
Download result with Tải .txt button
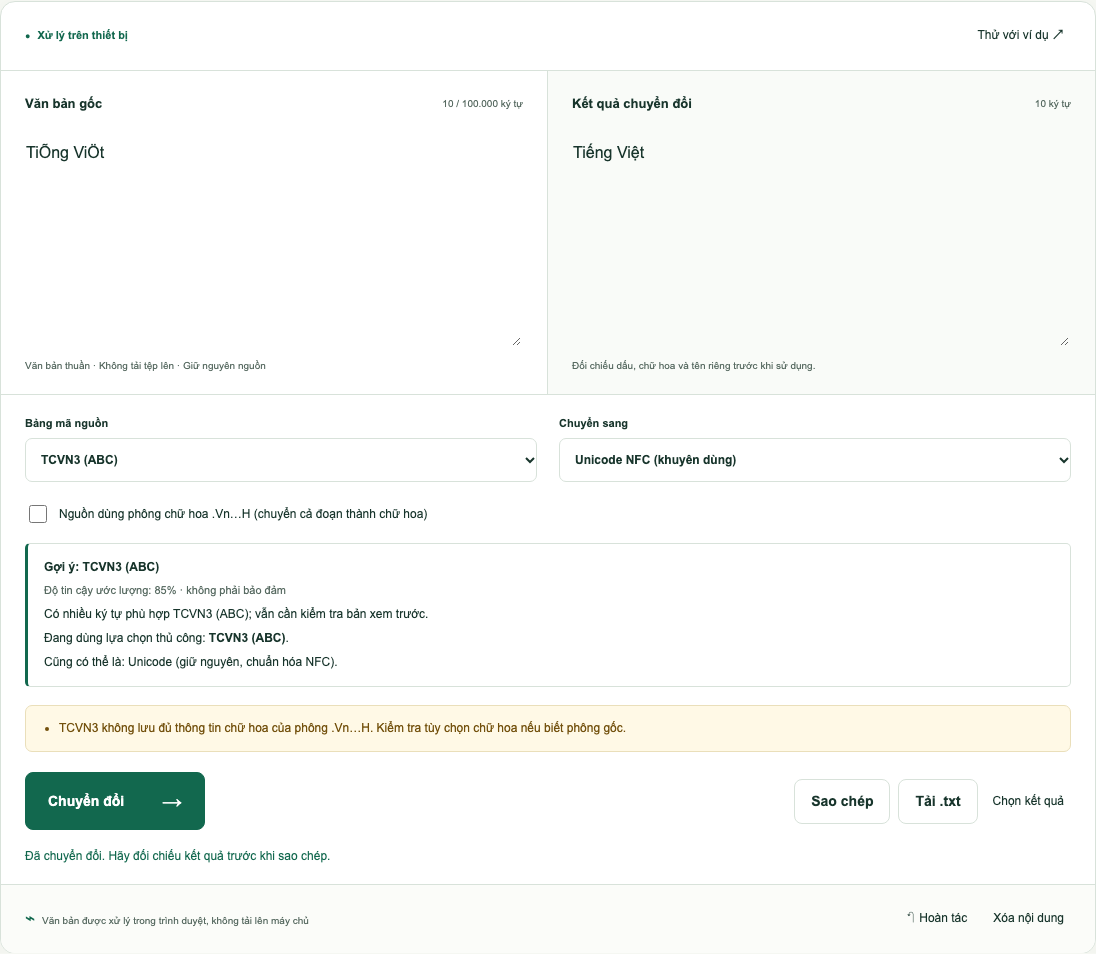pos(937,801)
